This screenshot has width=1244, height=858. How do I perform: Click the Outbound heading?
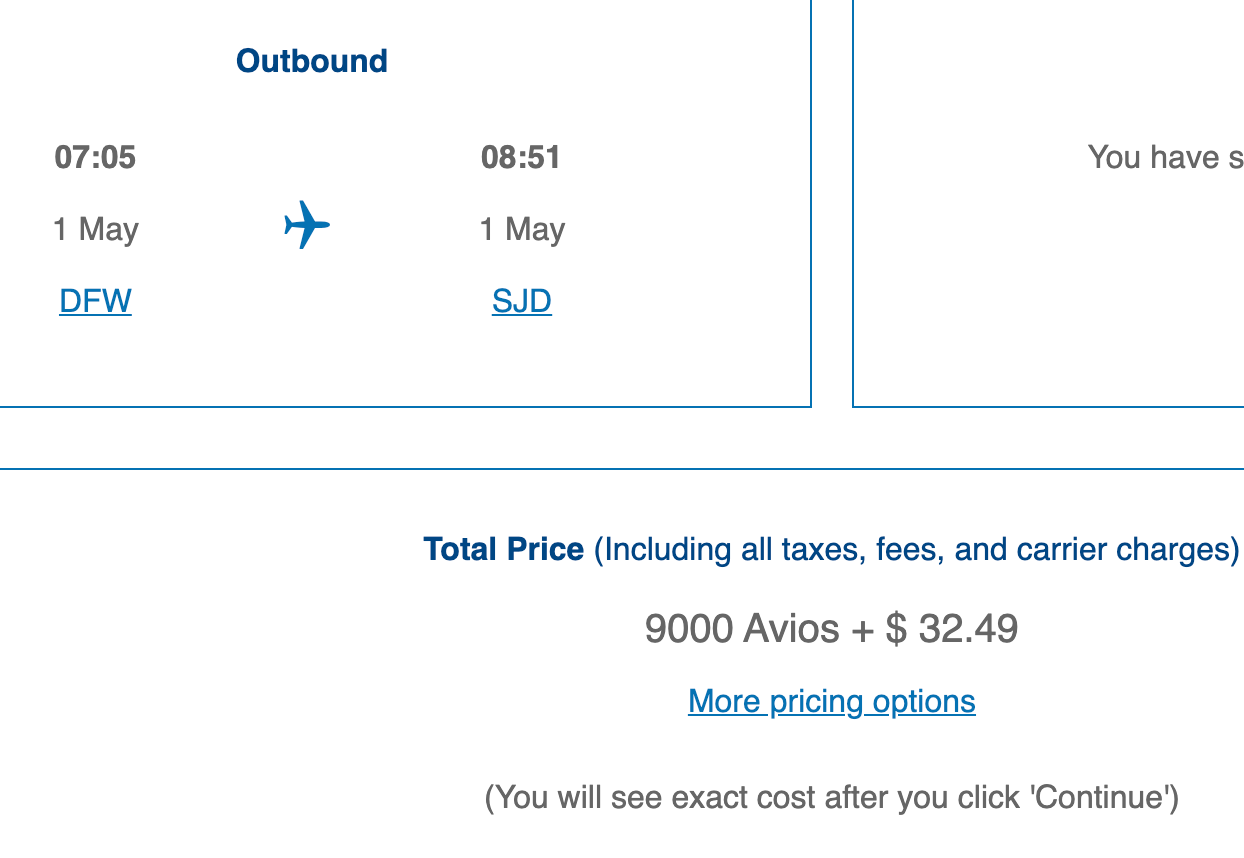click(x=312, y=61)
